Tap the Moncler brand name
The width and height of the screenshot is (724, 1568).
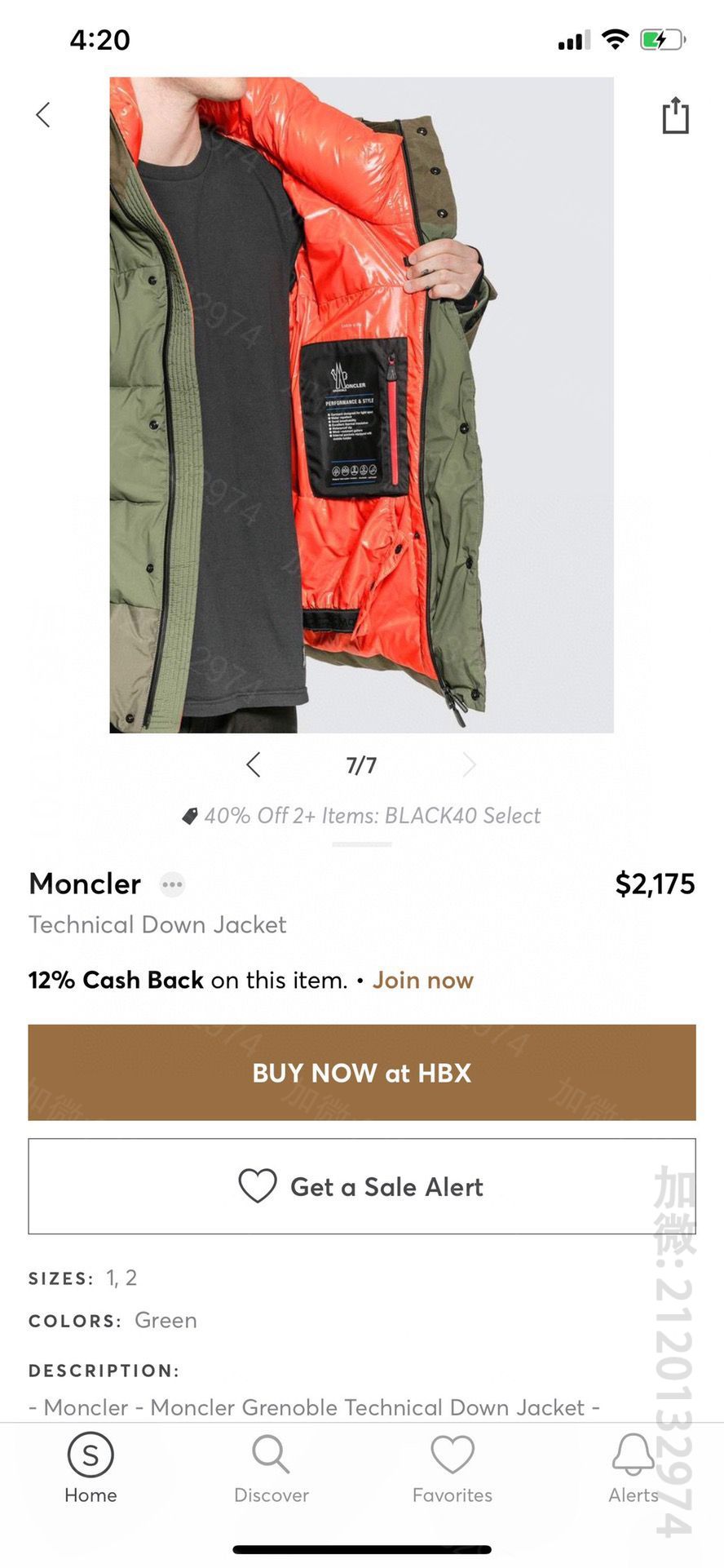pyautogui.click(x=85, y=884)
